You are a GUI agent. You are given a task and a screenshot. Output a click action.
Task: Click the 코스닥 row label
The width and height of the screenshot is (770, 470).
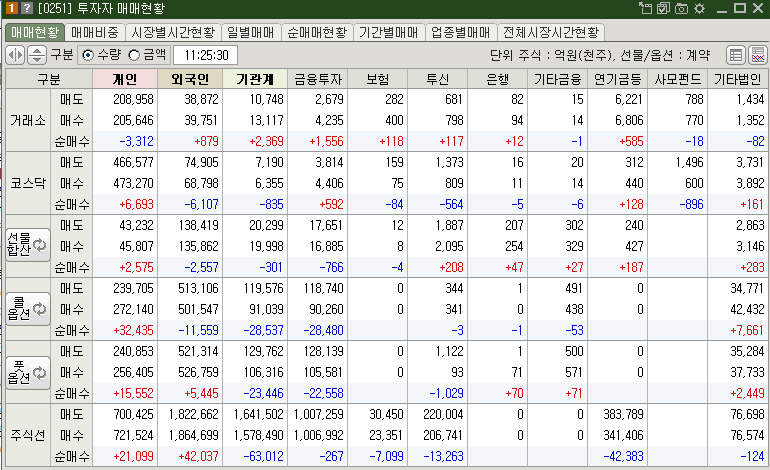pos(28,183)
